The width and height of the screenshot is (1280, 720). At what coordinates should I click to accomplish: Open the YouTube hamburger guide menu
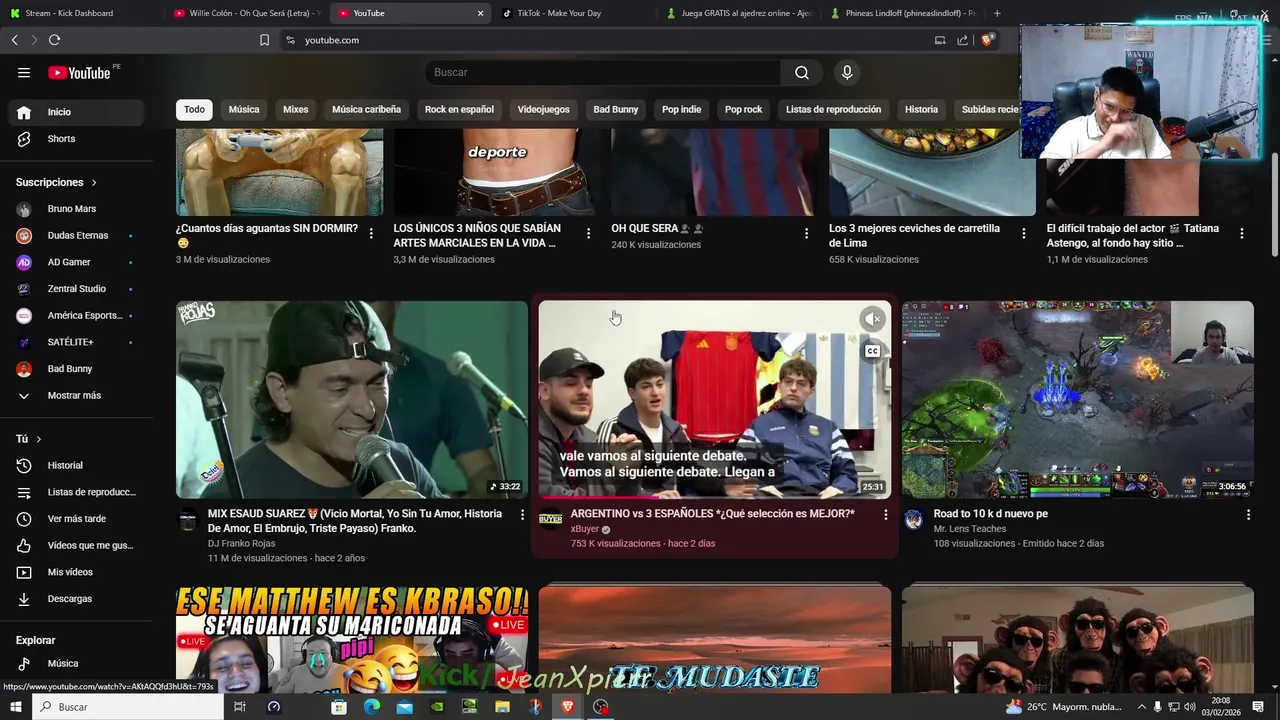coord(24,72)
